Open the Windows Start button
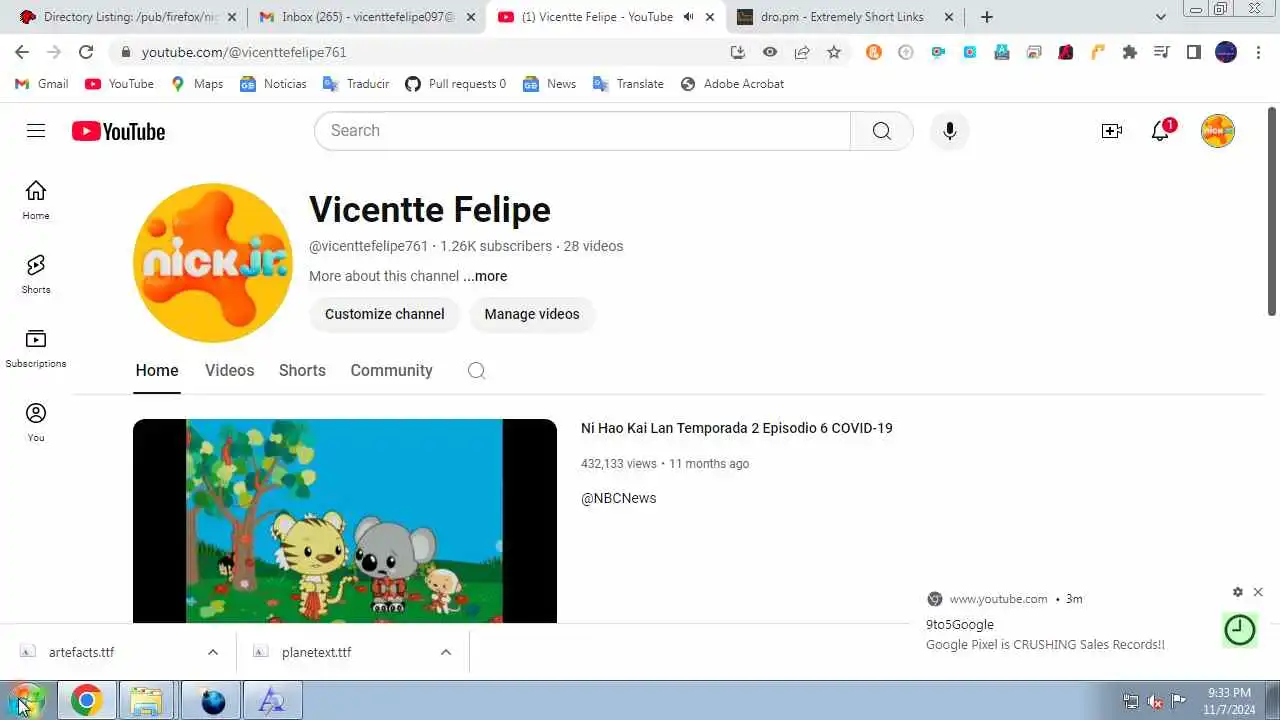Viewport: 1280px width, 720px height. coord(26,701)
